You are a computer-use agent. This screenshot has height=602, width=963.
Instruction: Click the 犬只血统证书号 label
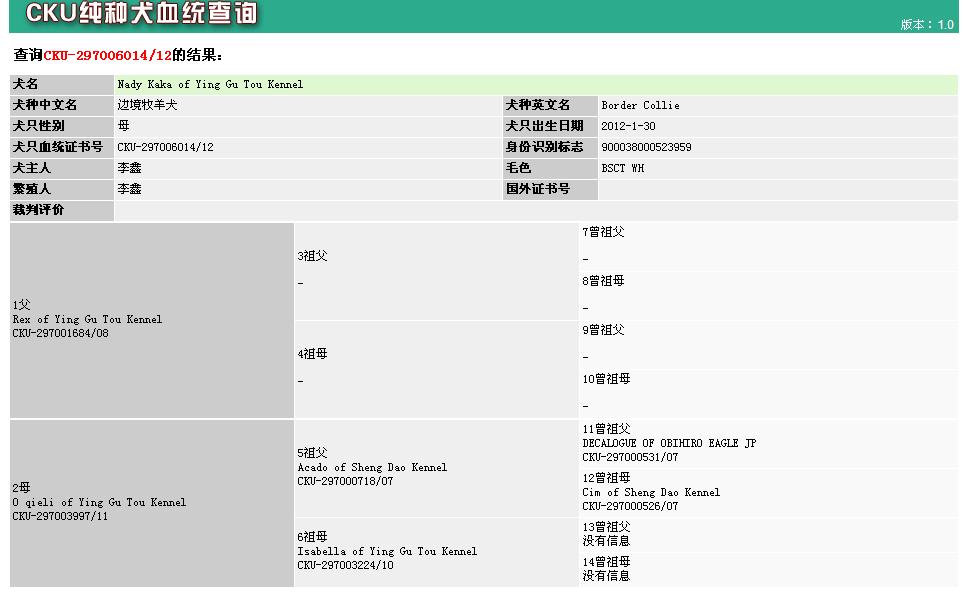click(58, 147)
